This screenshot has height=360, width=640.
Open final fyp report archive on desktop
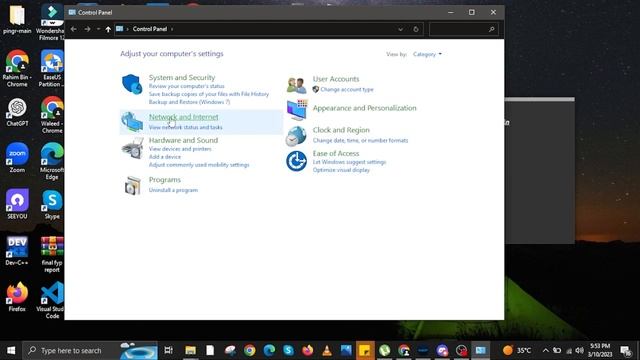(x=52, y=255)
